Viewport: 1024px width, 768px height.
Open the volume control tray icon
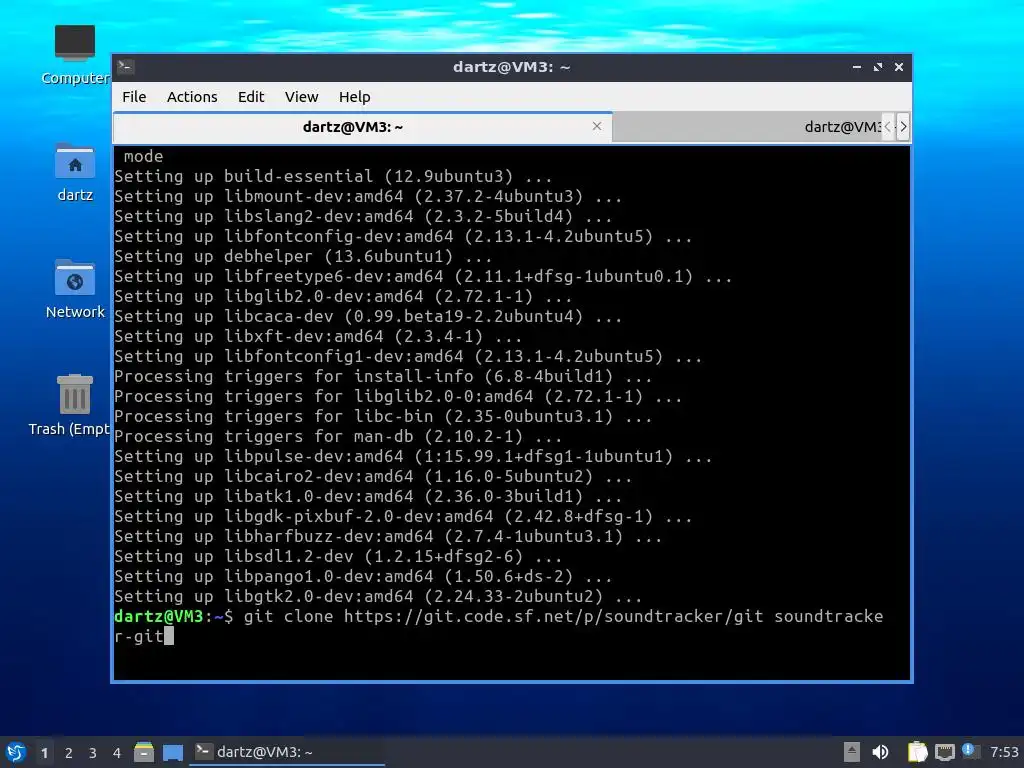[880, 752]
